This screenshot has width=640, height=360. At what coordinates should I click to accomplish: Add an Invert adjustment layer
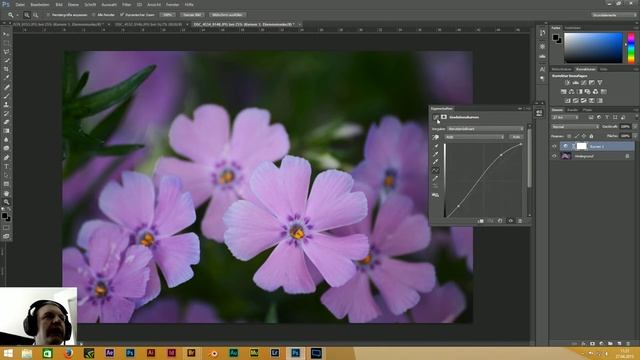568,100
